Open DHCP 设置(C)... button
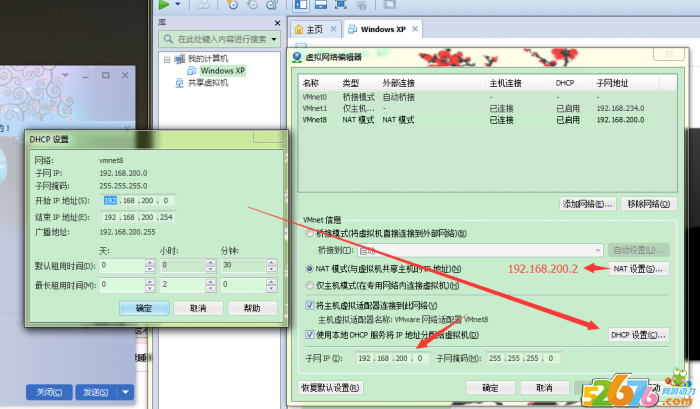700x409 pixels. (638, 335)
